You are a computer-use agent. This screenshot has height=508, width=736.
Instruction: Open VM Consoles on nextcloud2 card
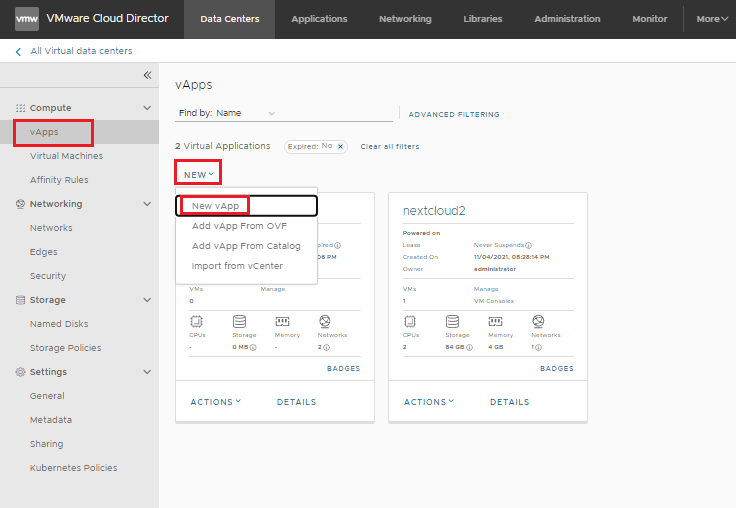[x=494, y=301]
